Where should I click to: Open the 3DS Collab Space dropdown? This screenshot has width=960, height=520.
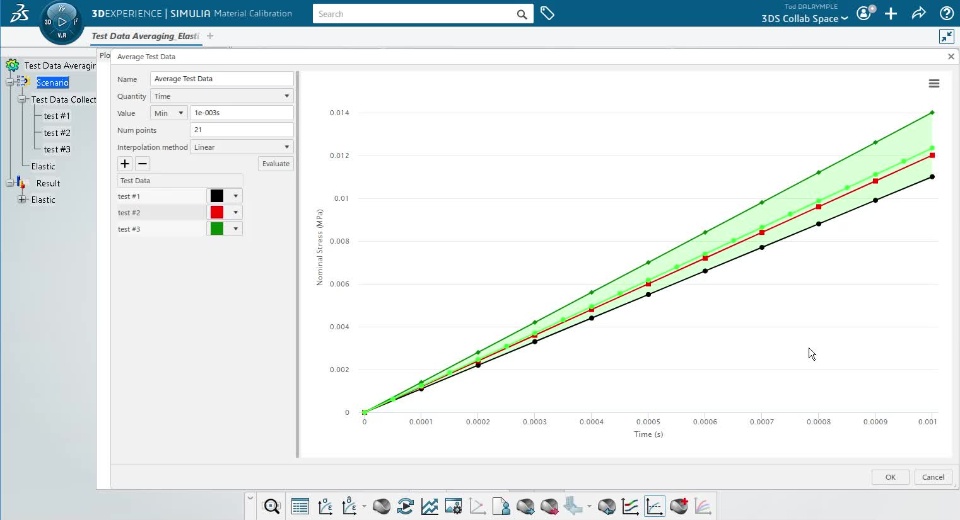click(804, 18)
